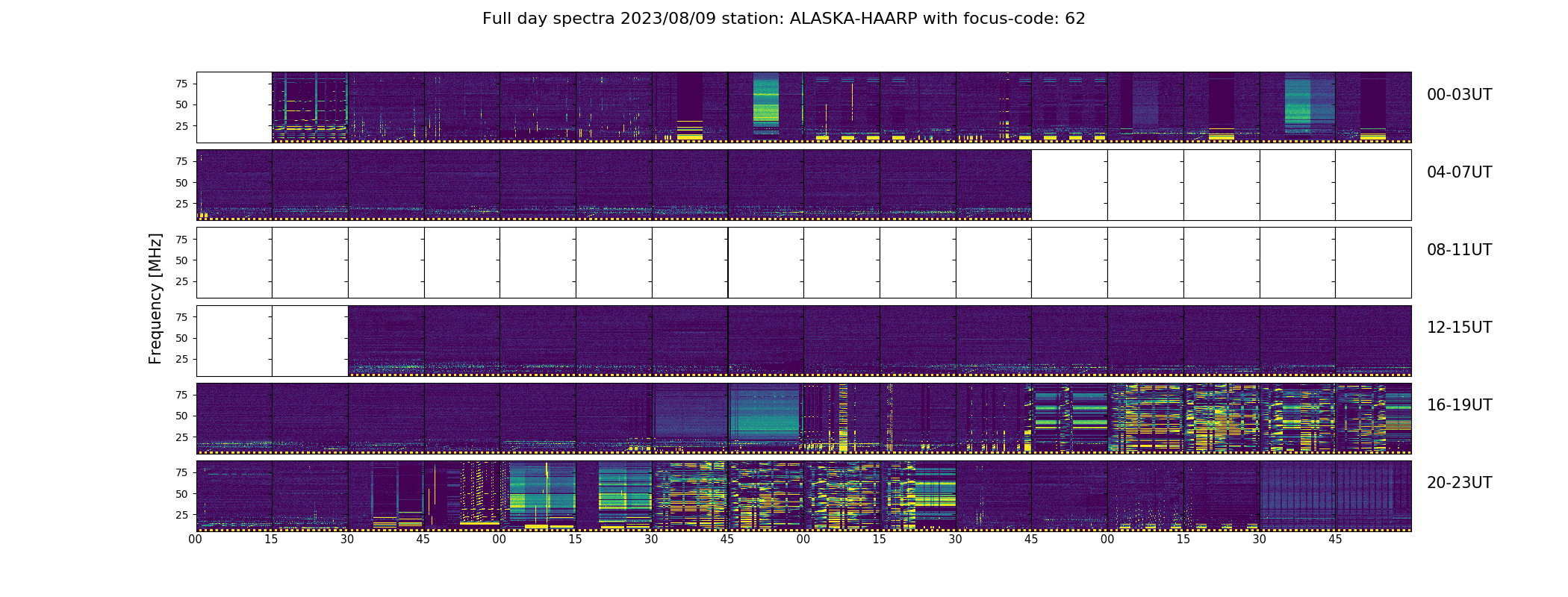The height and width of the screenshot is (597, 1568).
Task: Open the 01:45 spectrogram with the green burst, 00-03UT row
Action: point(766,107)
